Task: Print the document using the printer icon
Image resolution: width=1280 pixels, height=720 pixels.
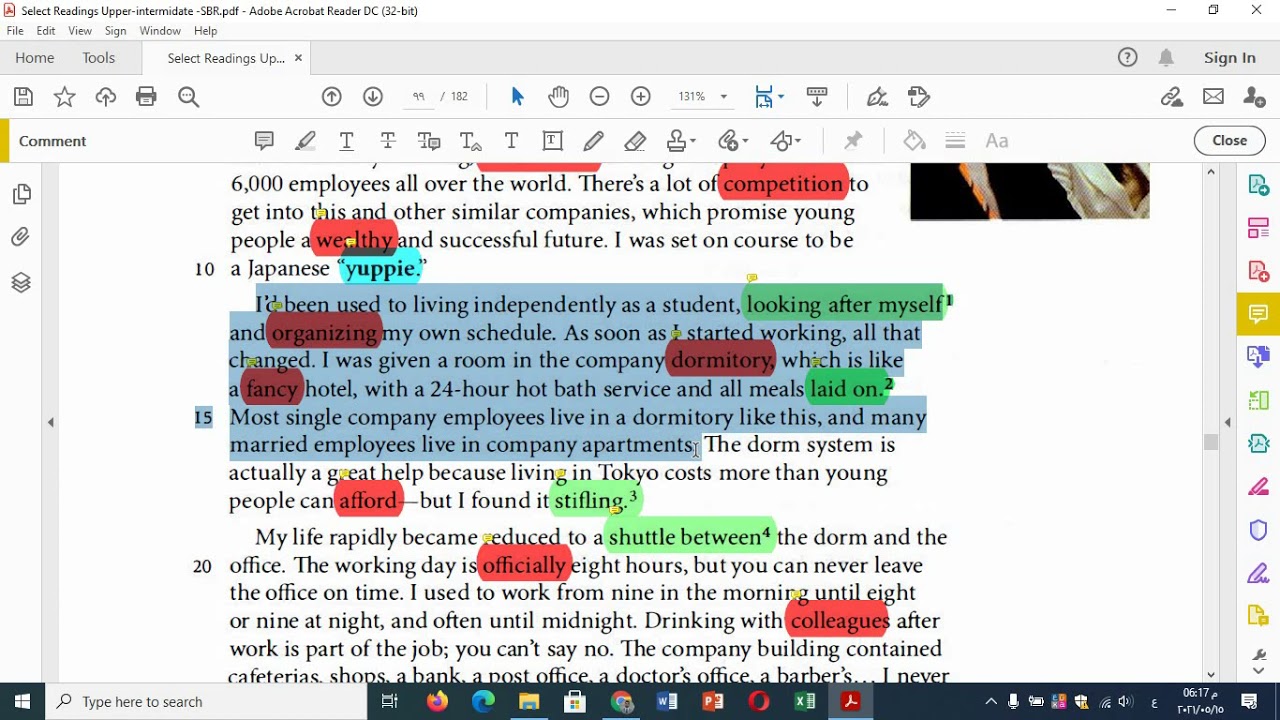Action: pyautogui.click(x=147, y=96)
